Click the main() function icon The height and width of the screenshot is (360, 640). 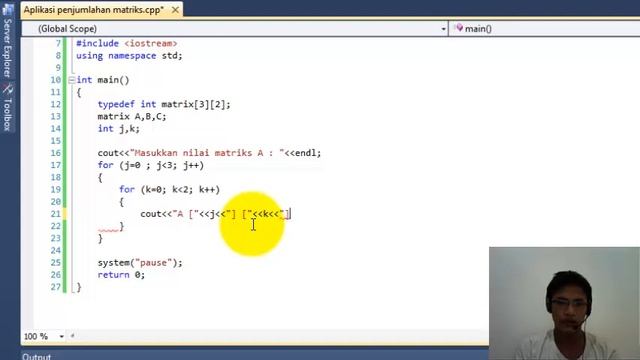click(x=459, y=28)
